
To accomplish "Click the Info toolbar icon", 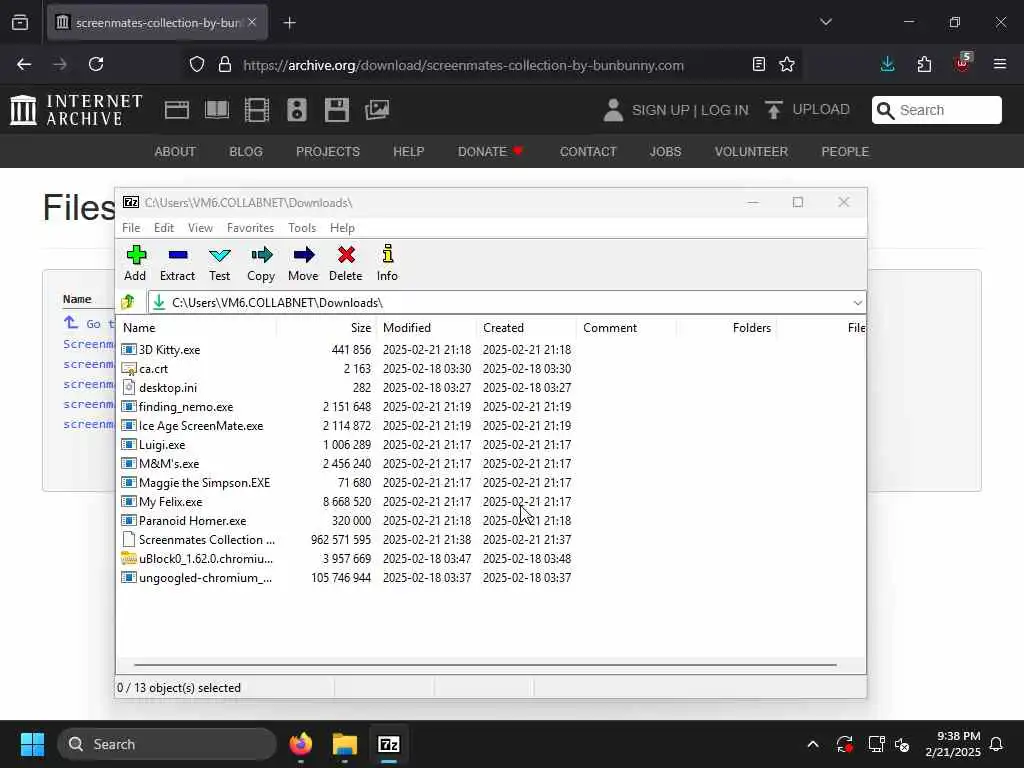I will point(387,263).
